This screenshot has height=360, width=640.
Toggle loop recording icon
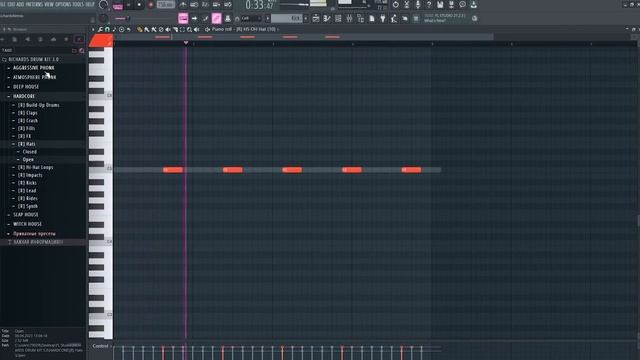(x=228, y=5)
